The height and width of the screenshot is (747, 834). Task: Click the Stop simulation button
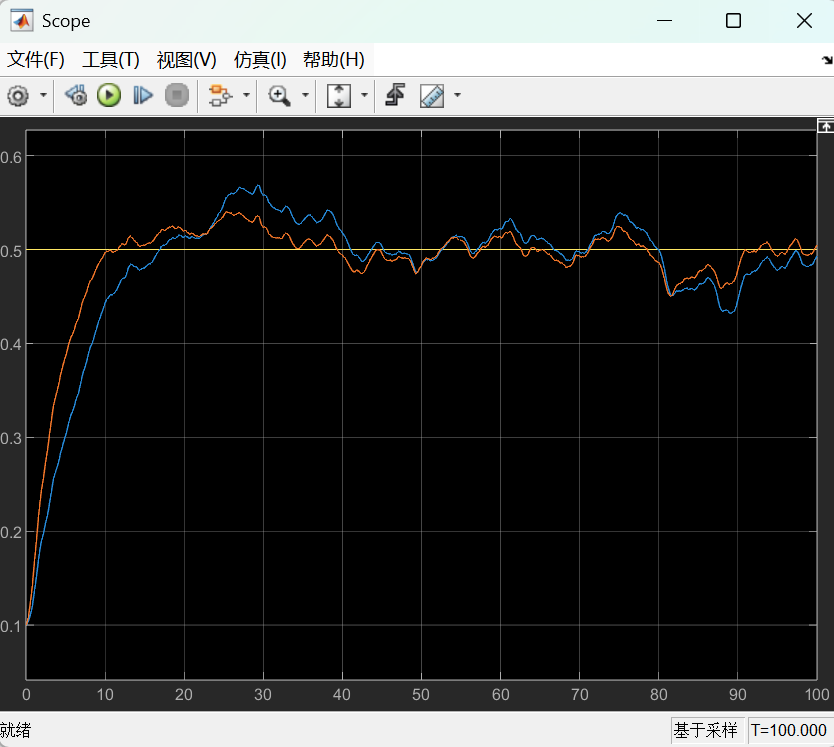(x=176, y=96)
